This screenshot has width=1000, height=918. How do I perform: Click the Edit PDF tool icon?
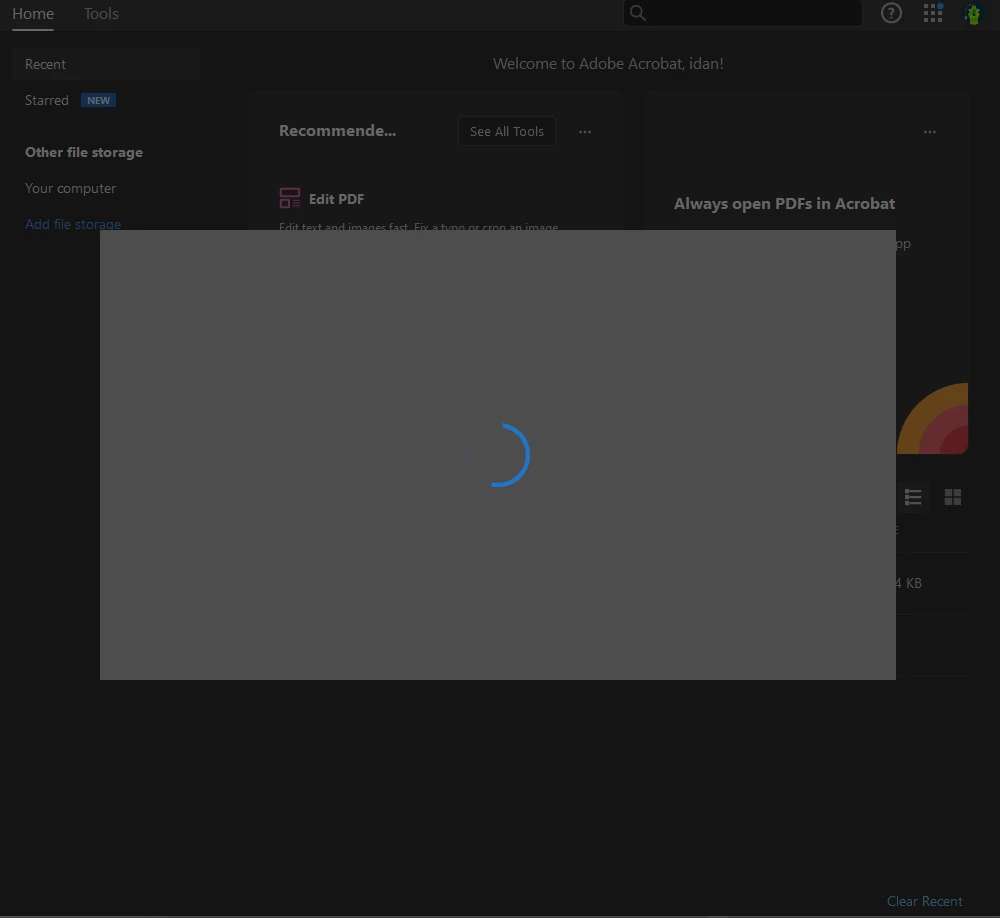pyautogui.click(x=290, y=198)
